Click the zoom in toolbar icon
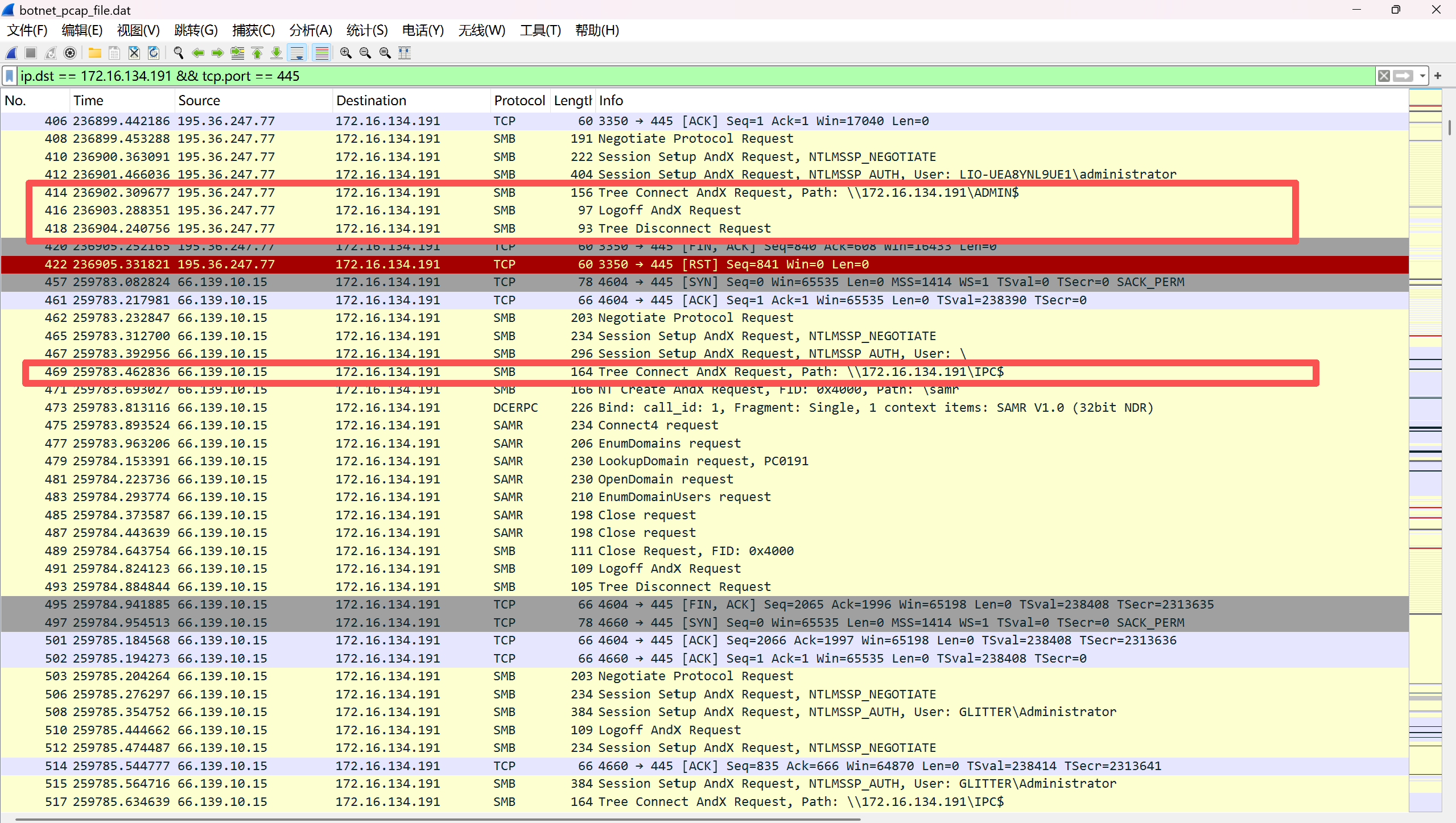 [x=345, y=53]
